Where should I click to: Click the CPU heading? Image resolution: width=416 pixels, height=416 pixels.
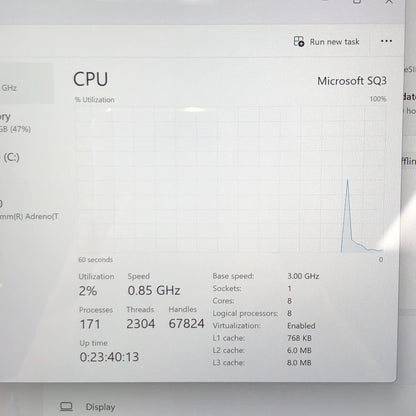coord(90,79)
